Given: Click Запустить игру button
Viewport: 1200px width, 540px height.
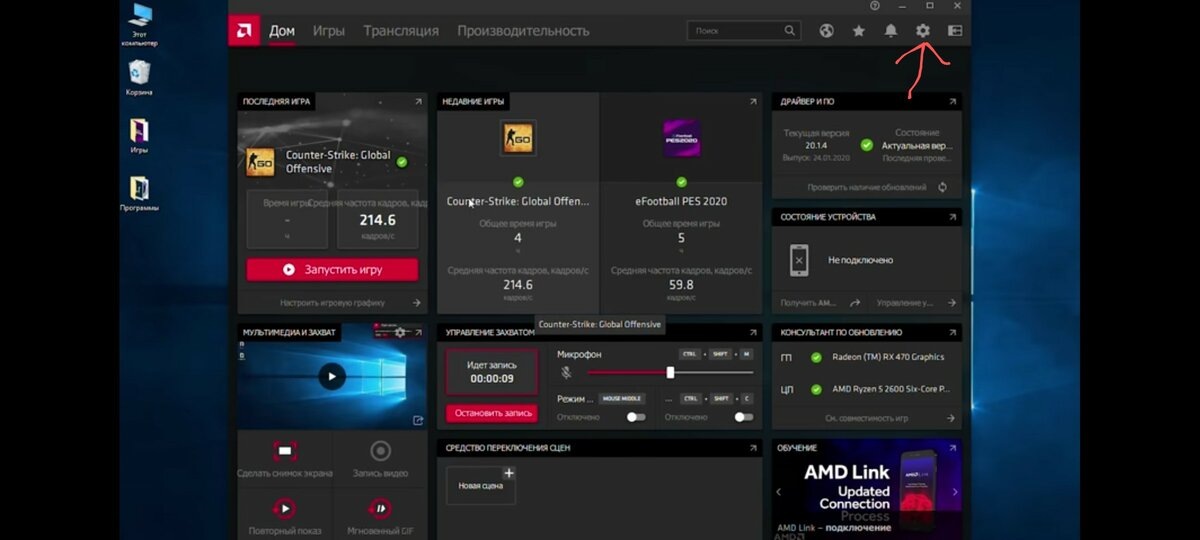Looking at the screenshot, I should coord(333,269).
